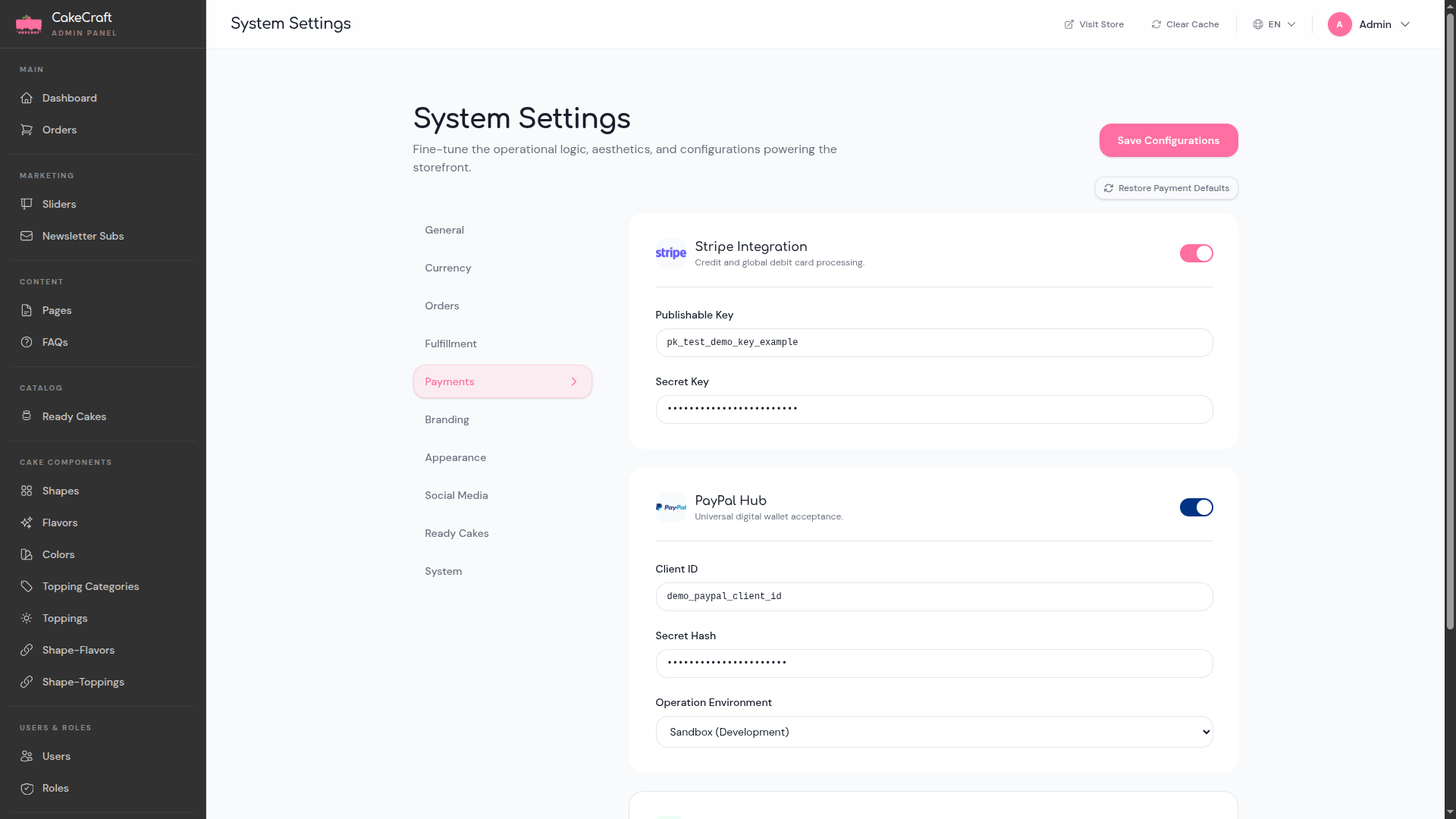Image resolution: width=1456 pixels, height=819 pixels.
Task: Open the Dashboard from the sidebar
Action: [x=69, y=98]
